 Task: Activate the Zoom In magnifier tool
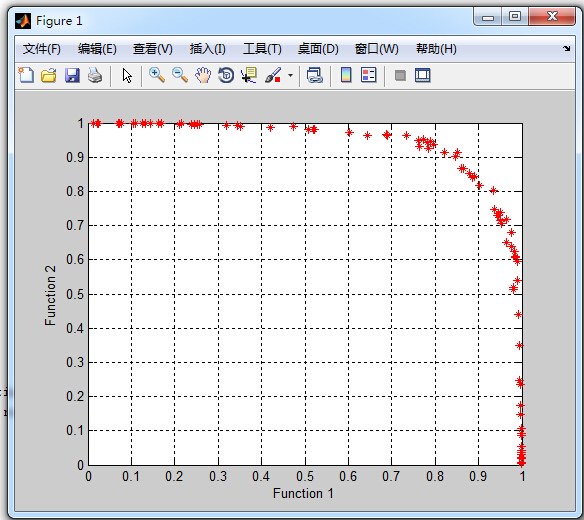tap(157, 75)
